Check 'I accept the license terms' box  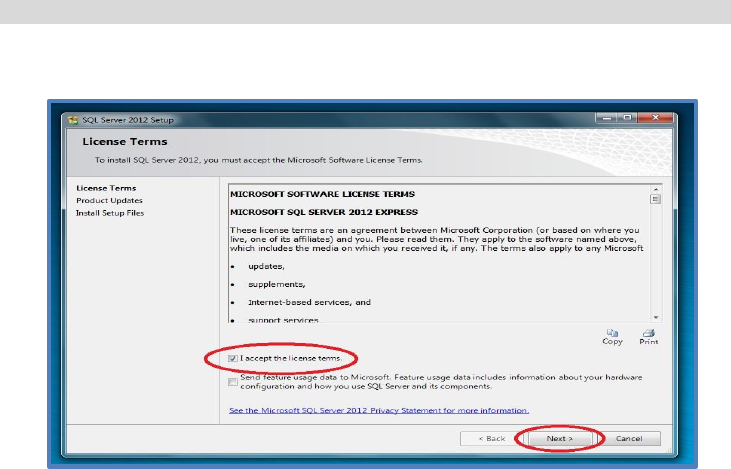click(x=233, y=359)
